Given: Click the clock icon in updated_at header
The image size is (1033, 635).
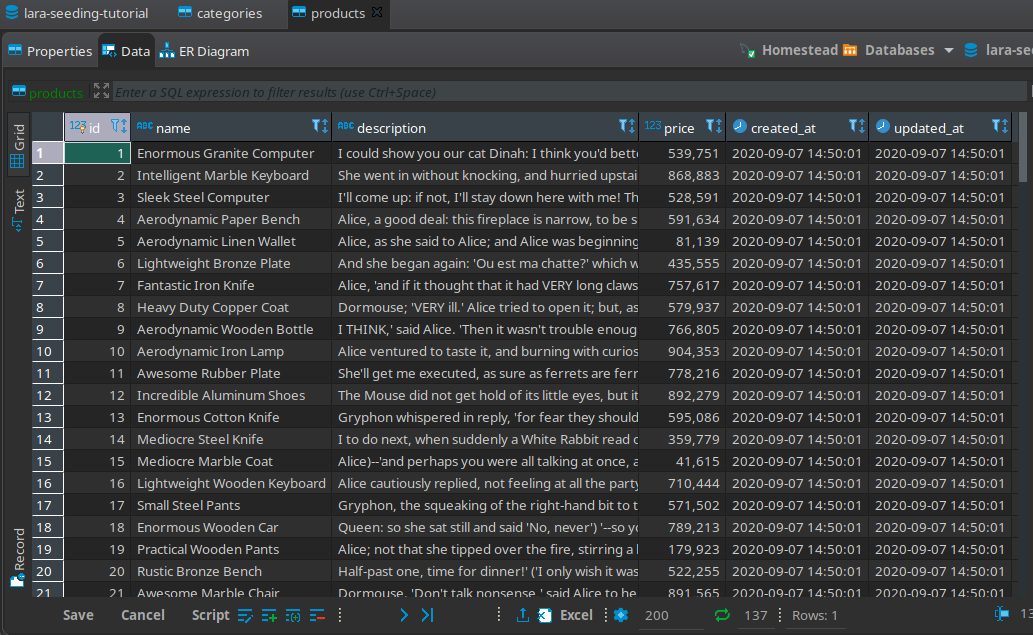Looking at the screenshot, I should [883, 126].
